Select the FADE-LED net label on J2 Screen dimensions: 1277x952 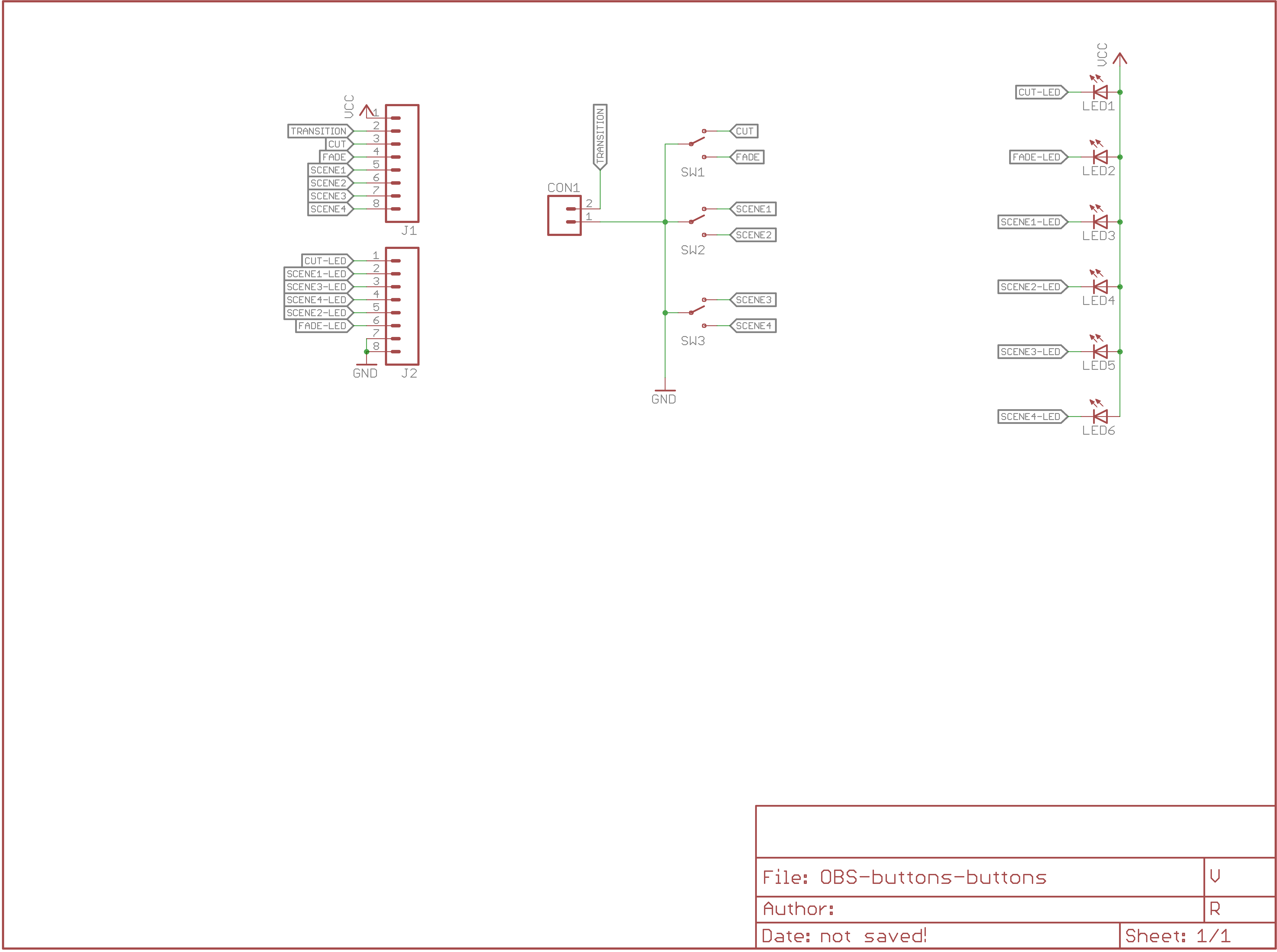(325, 326)
